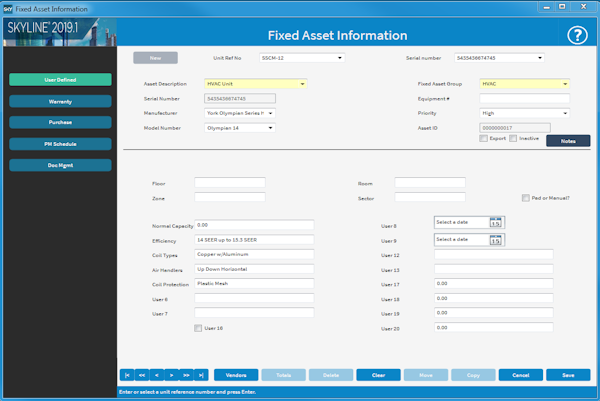Open the Manufacturer dropdown
This screenshot has height=401, width=600.
tap(271, 113)
